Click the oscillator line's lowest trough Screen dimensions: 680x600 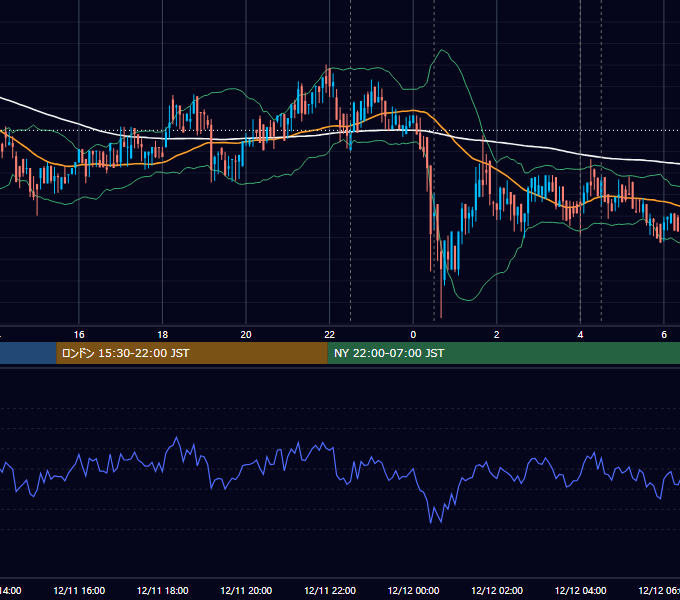431,522
